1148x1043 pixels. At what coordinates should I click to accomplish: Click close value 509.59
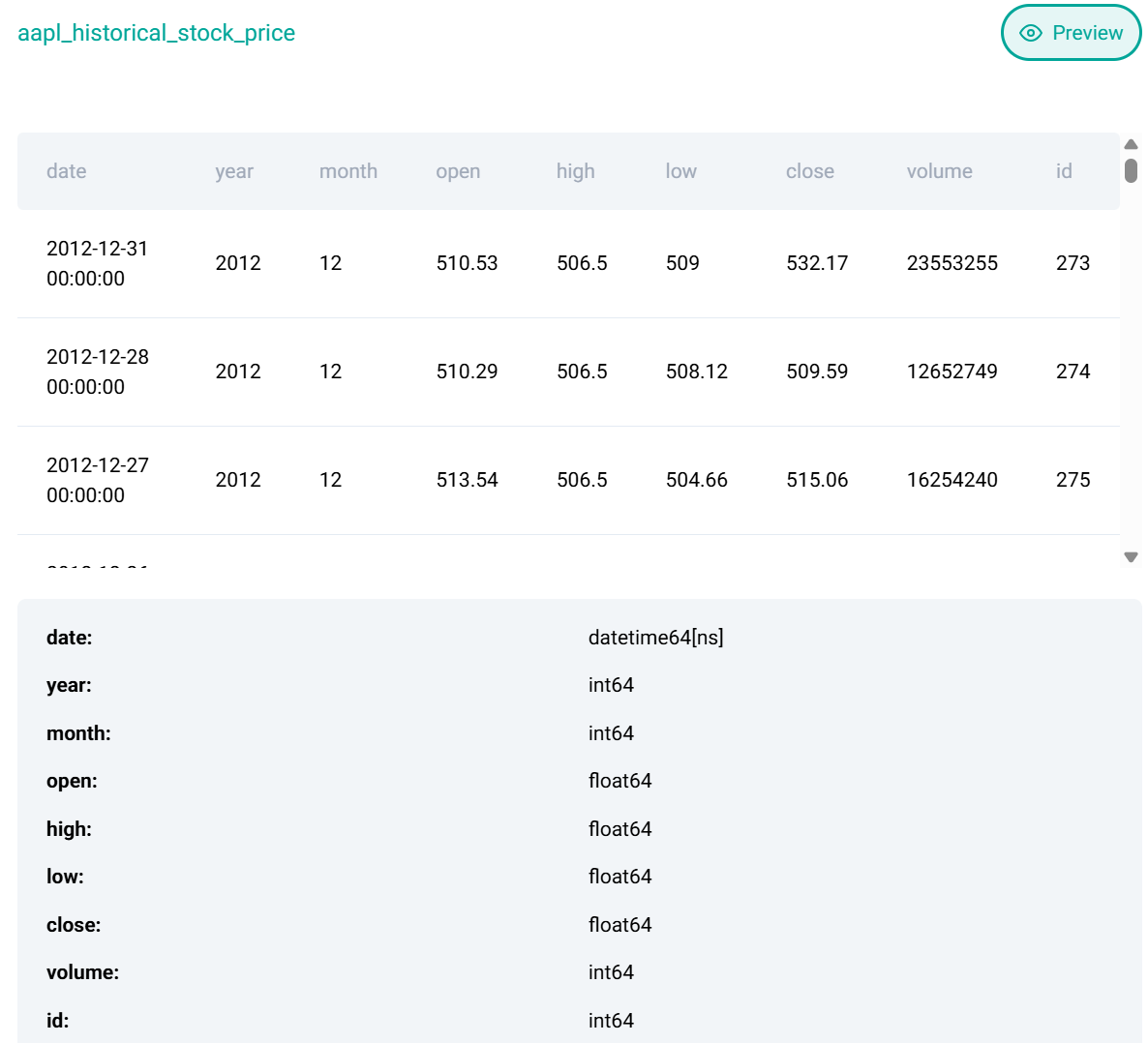(x=817, y=372)
